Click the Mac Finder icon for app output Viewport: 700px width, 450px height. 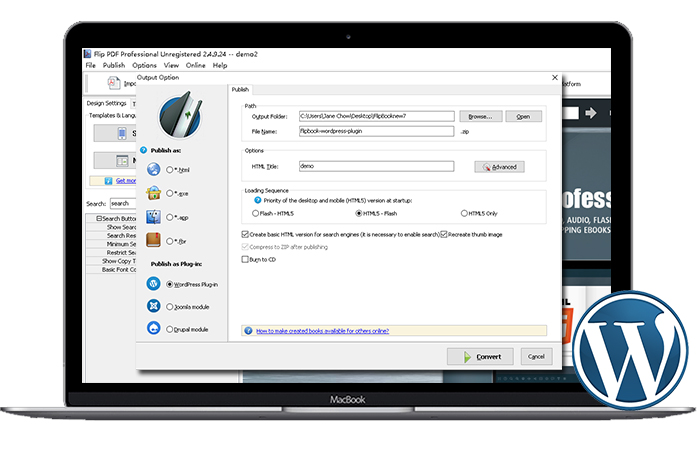pos(154,217)
